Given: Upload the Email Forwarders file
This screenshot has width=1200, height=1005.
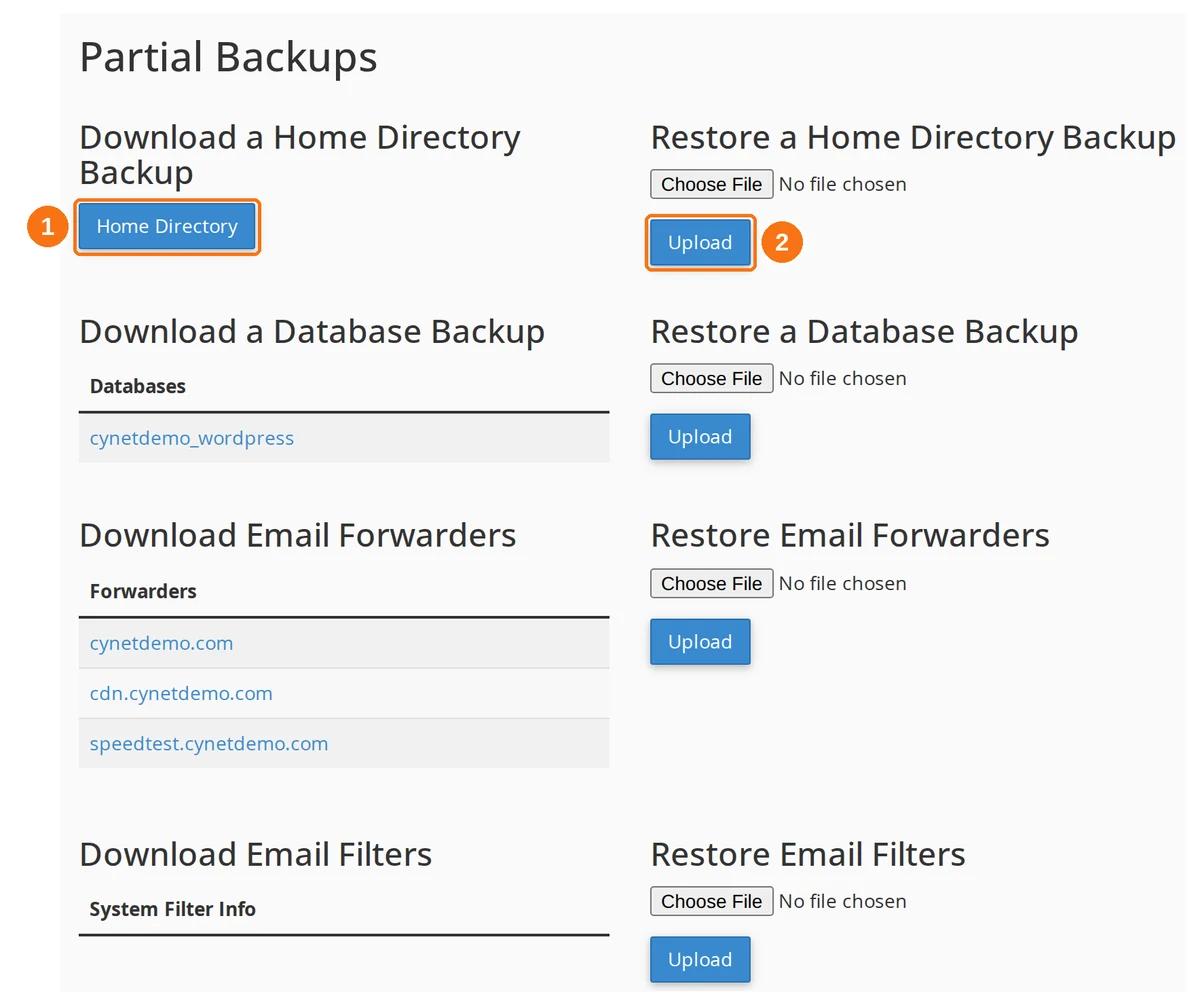Looking at the screenshot, I should point(700,642).
